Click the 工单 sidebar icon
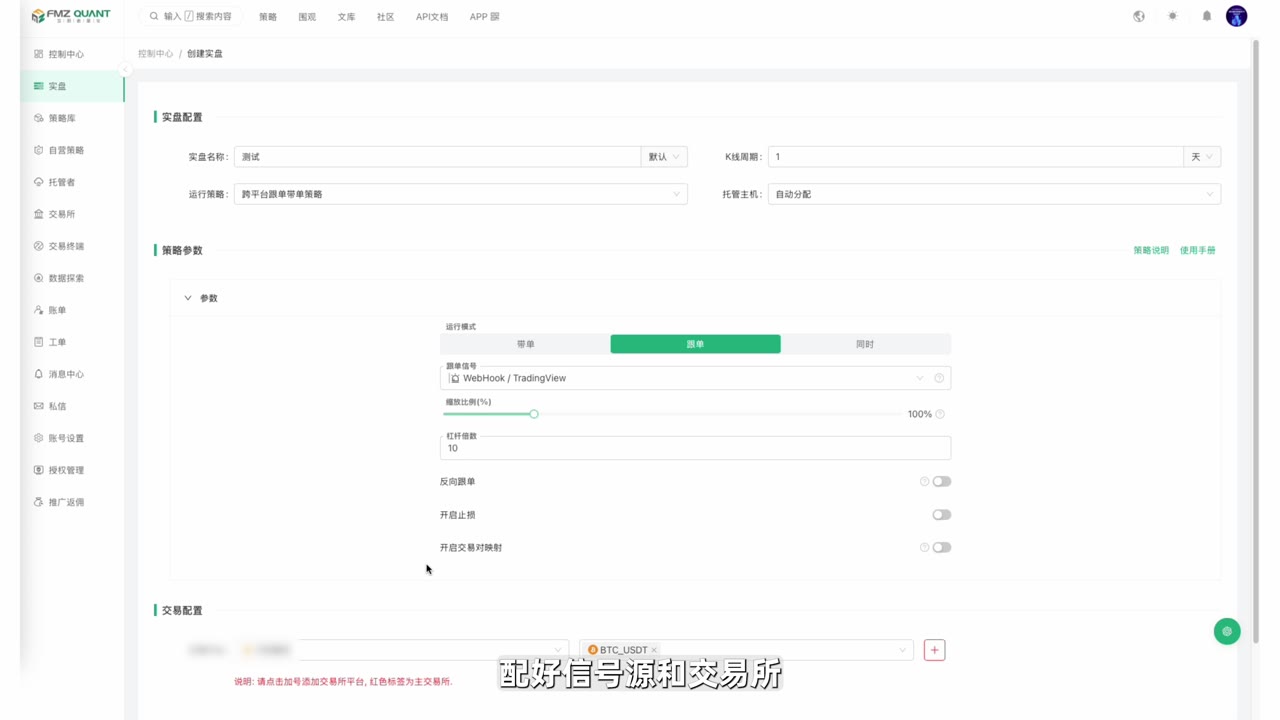Screen dimensions: 1280x720 click(x=39, y=342)
